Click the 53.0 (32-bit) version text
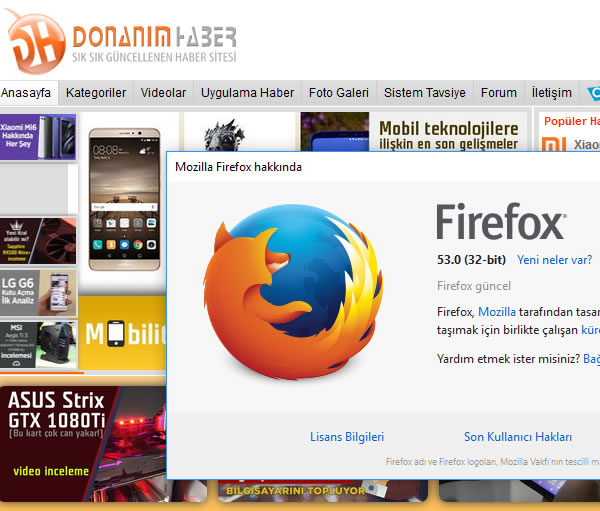Image resolution: width=600 pixels, height=511 pixels. pyautogui.click(x=471, y=260)
